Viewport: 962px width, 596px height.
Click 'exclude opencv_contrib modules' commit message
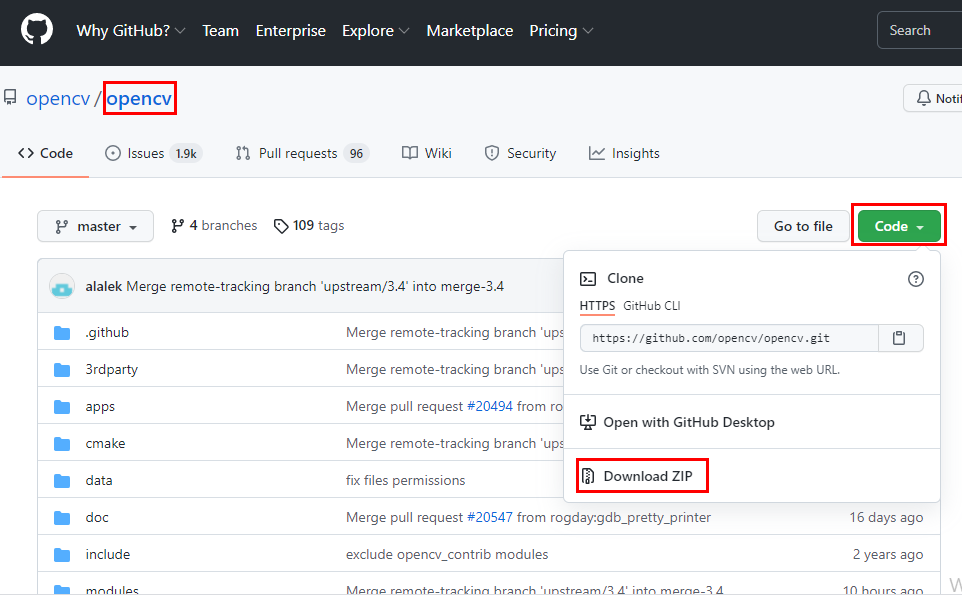447,555
